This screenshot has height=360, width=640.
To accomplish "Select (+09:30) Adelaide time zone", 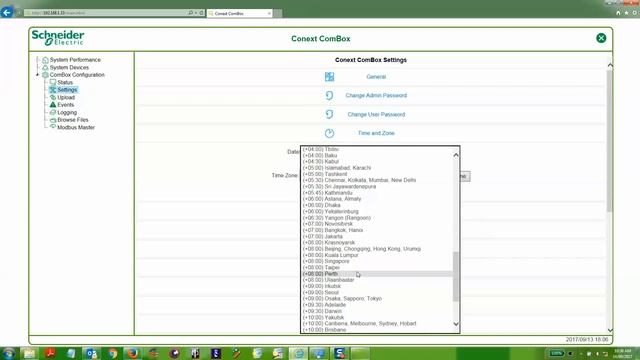I will 377,305.
